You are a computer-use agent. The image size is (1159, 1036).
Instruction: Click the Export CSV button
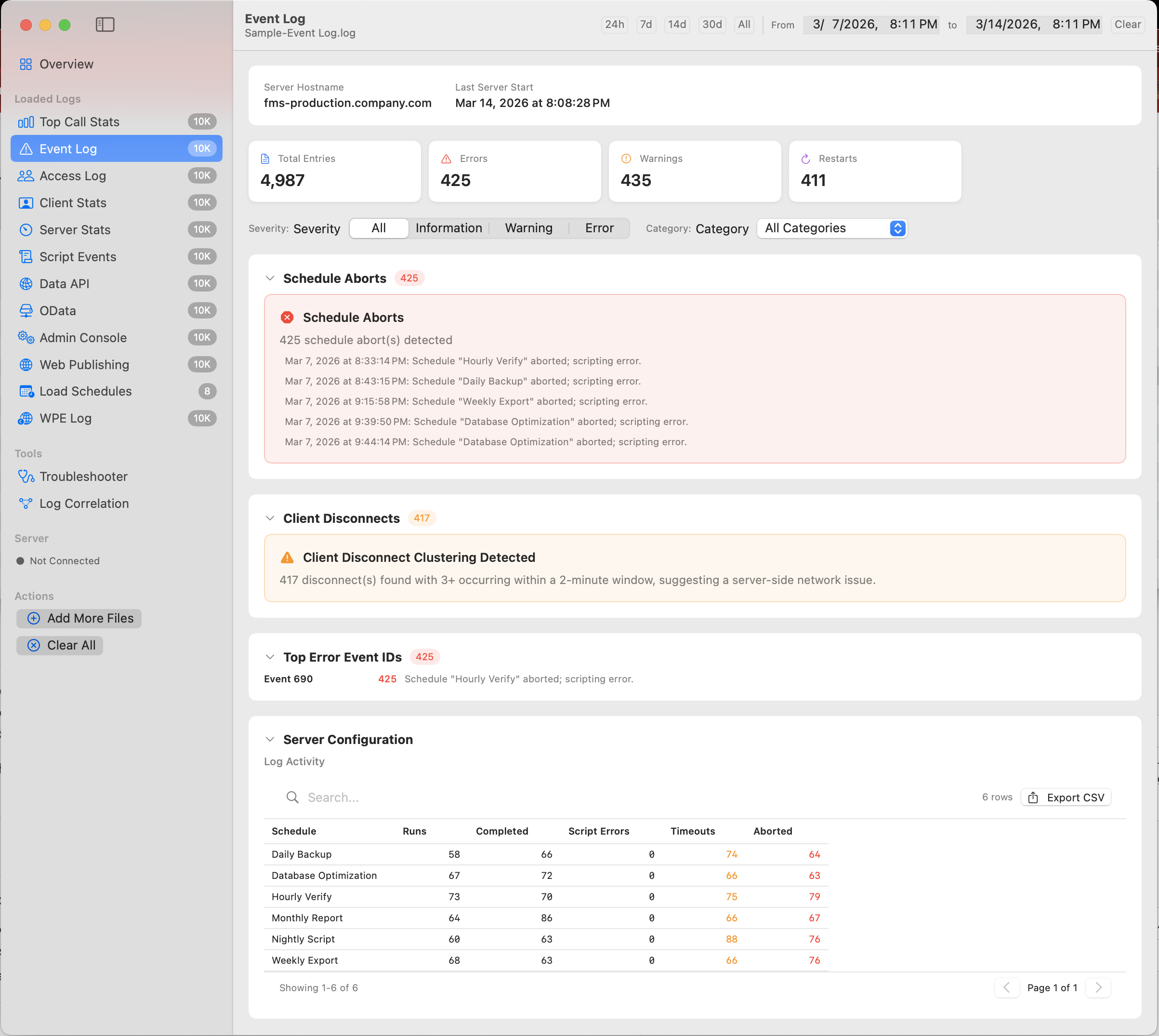[x=1065, y=797]
